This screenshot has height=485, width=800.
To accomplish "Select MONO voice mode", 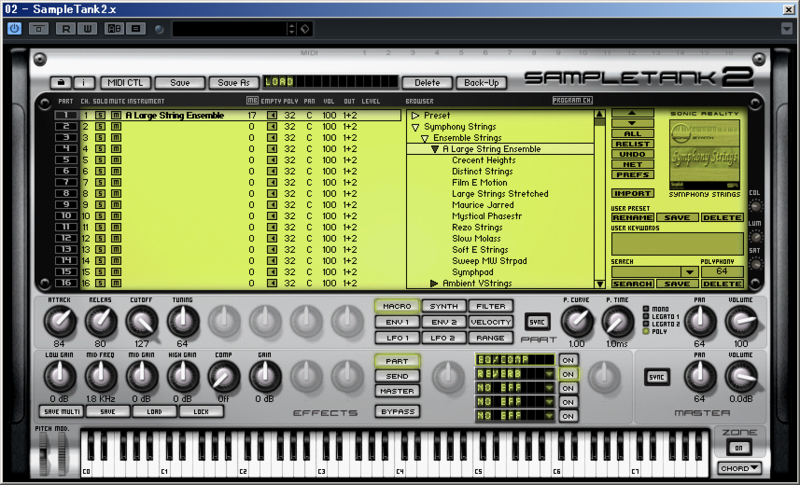I will [x=646, y=309].
